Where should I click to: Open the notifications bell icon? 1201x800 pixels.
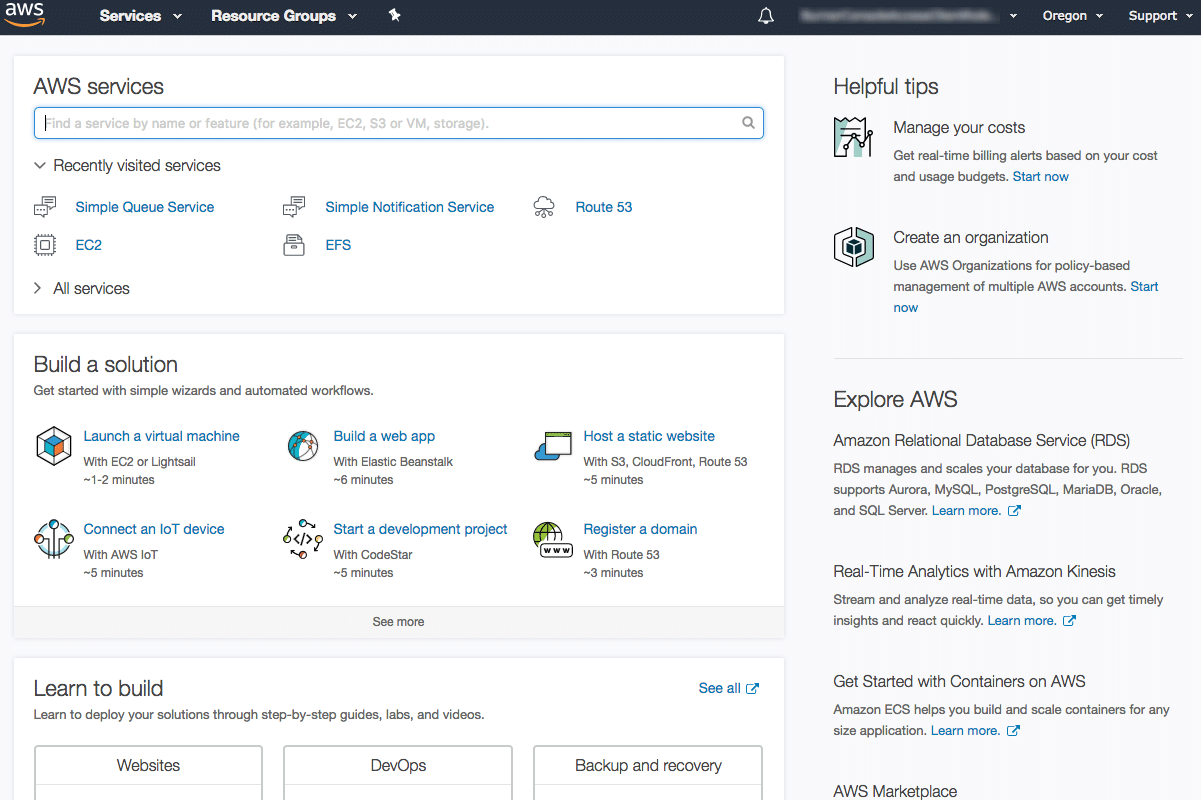765,15
